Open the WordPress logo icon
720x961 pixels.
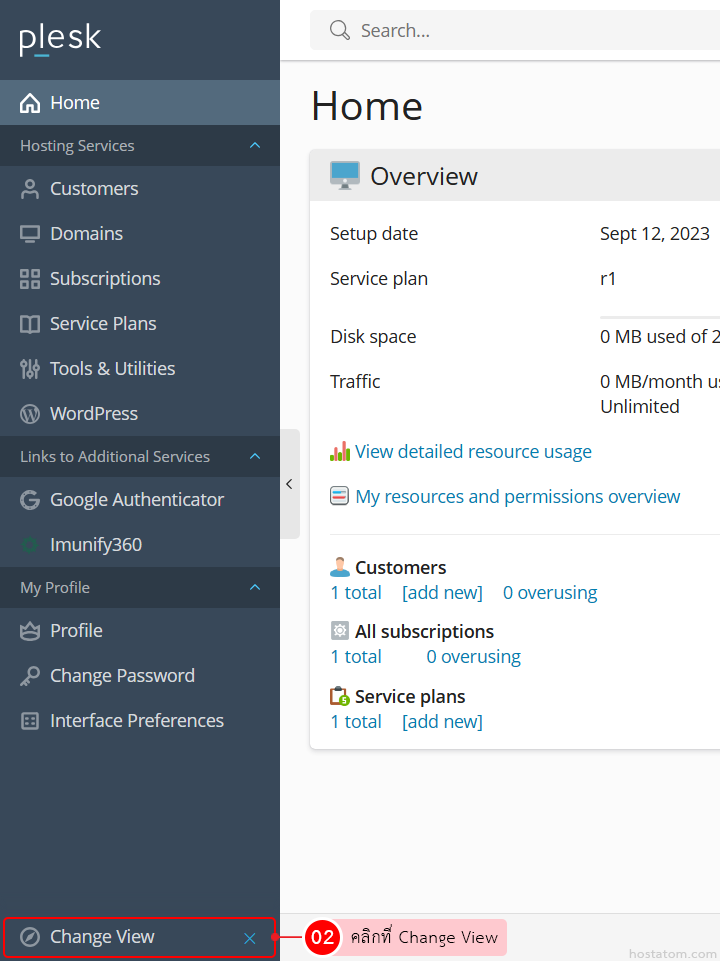(x=30, y=414)
